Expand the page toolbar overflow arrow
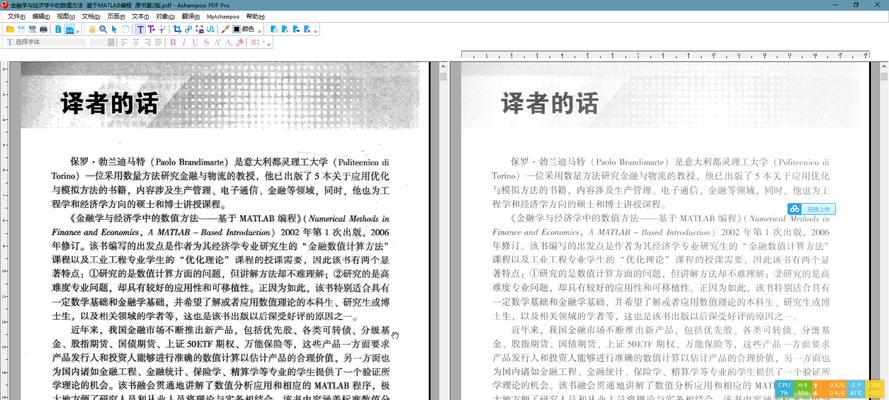 click(315, 31)
